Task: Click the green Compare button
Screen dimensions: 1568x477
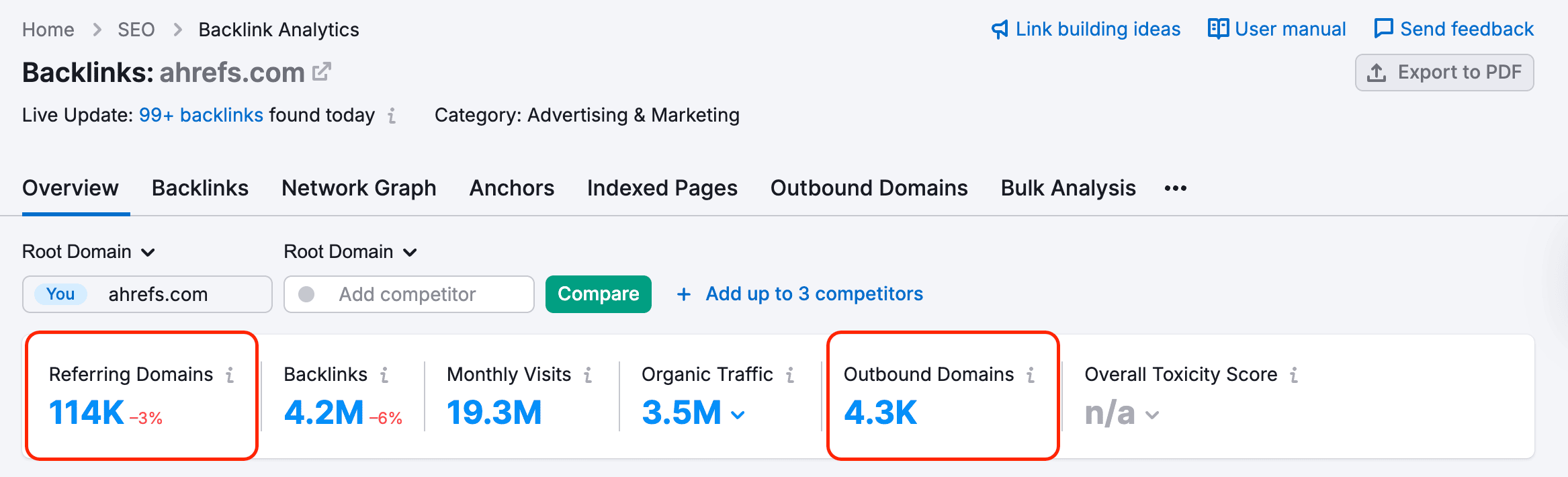Action: [599, 294]
